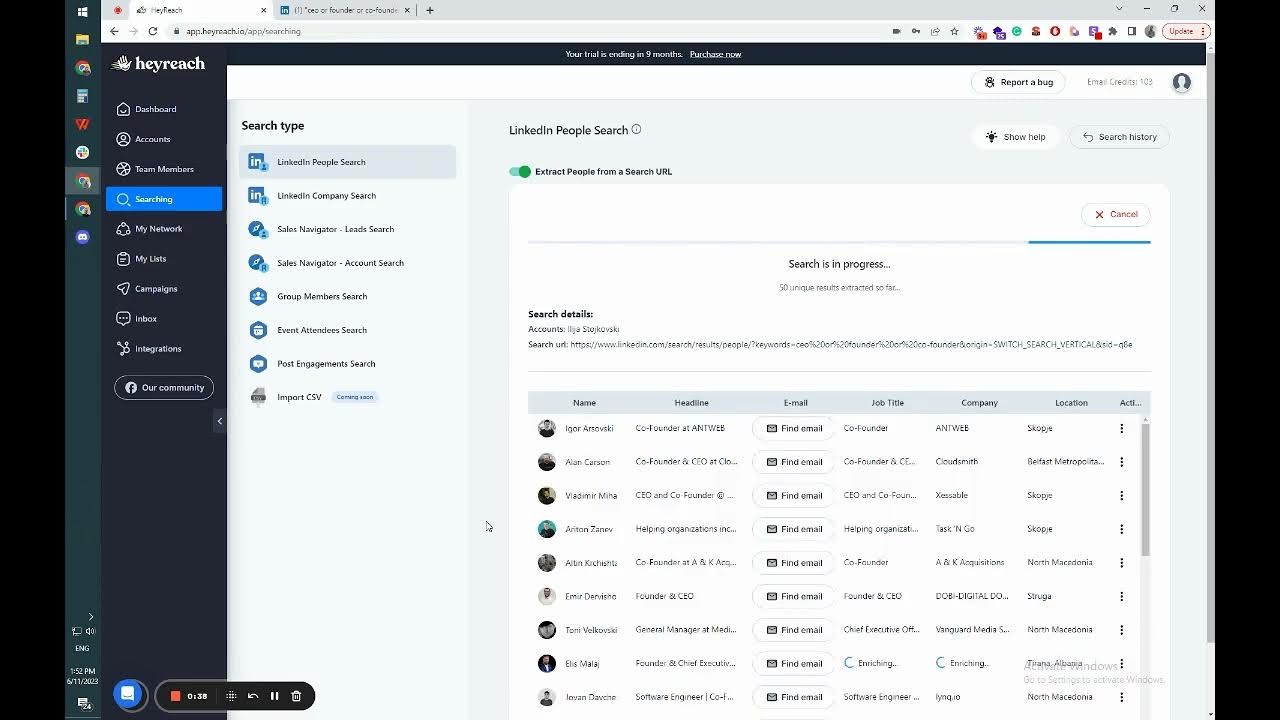Select LinkedIn People Search type

click(x=347, y=162)
